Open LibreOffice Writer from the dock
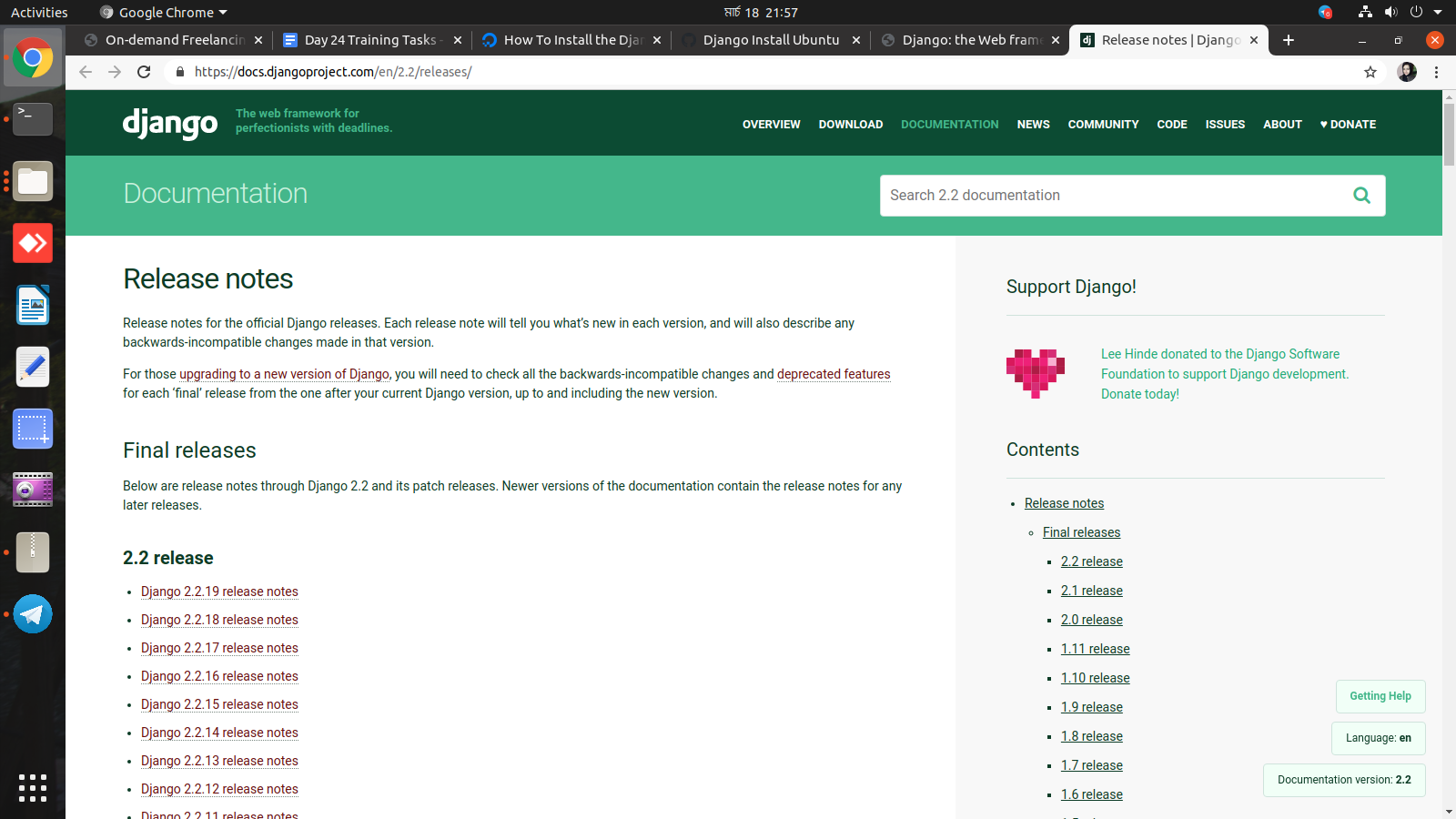Image resolution: width=1456 pixels, height=819 pixels. pos(33,305)
